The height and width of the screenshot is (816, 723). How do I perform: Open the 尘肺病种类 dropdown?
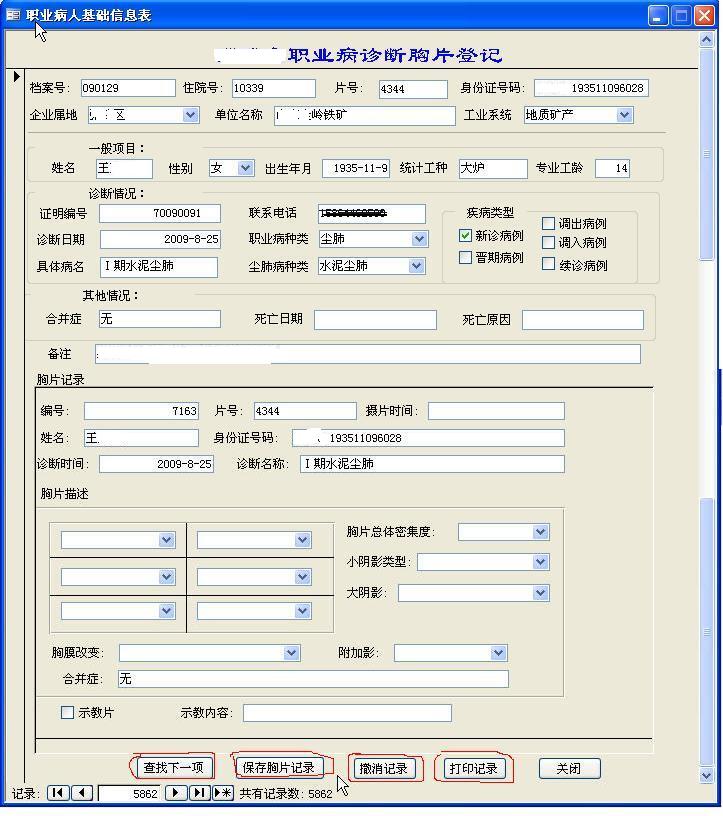(x=416, y=266)
